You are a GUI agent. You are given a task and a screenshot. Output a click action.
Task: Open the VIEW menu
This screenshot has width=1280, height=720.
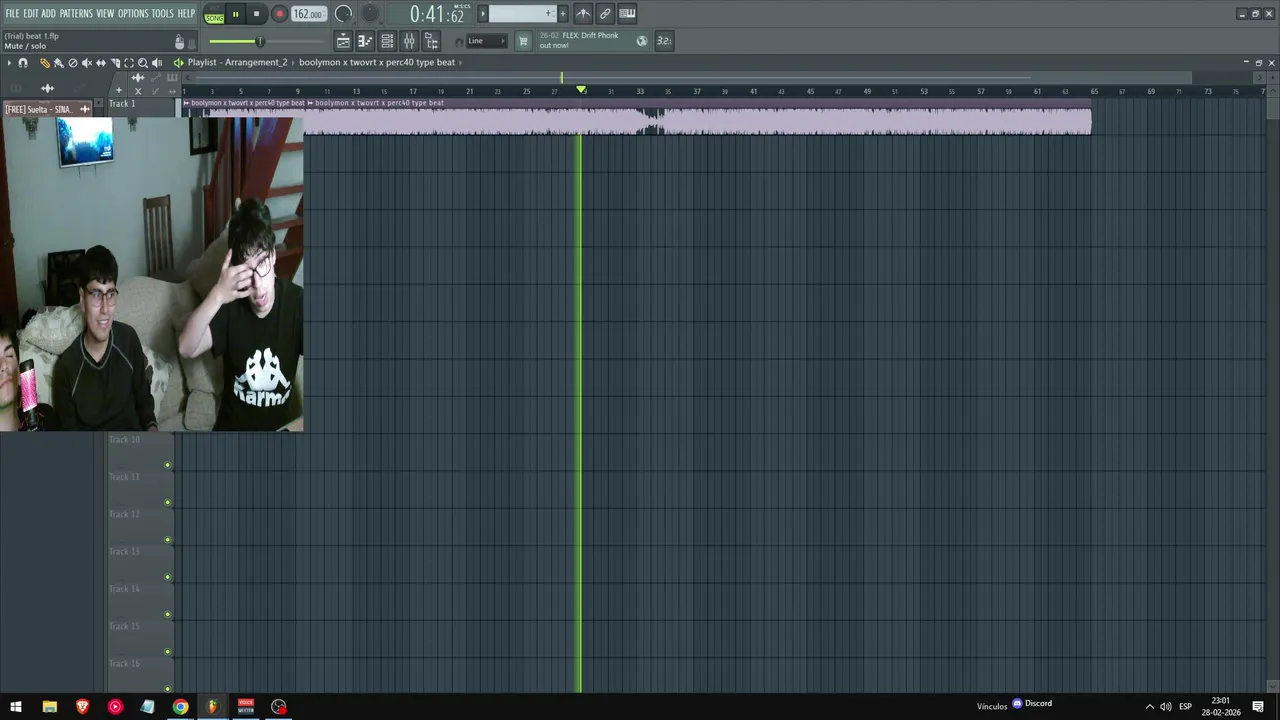[105, 14]
